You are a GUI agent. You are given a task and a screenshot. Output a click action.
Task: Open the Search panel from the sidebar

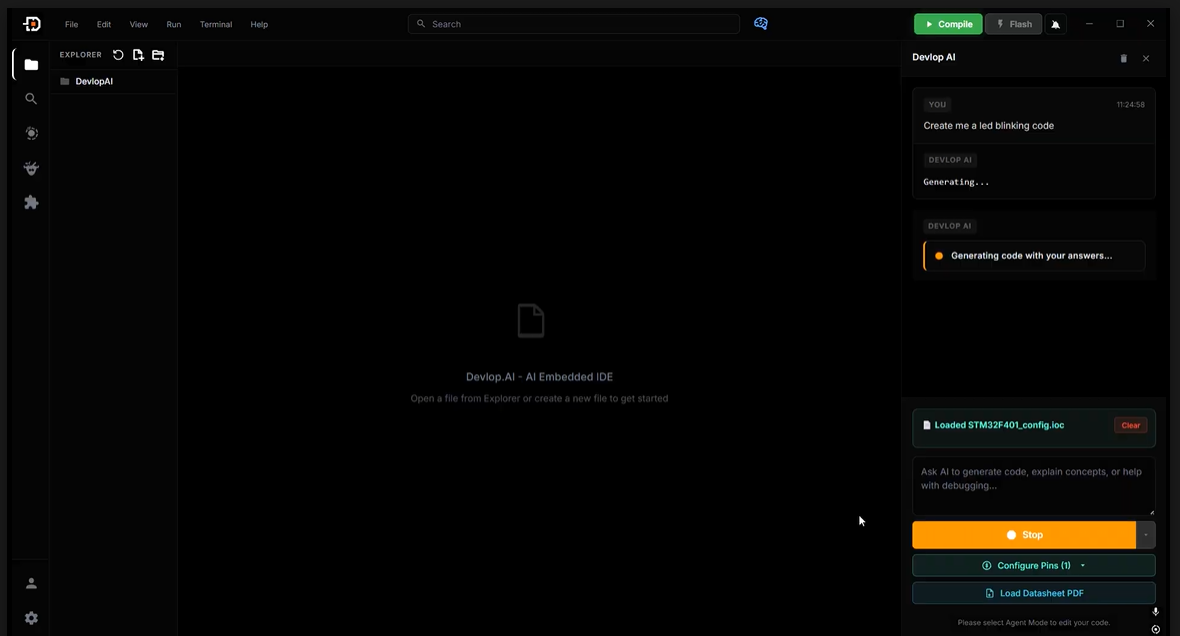[x=30, y=98]
